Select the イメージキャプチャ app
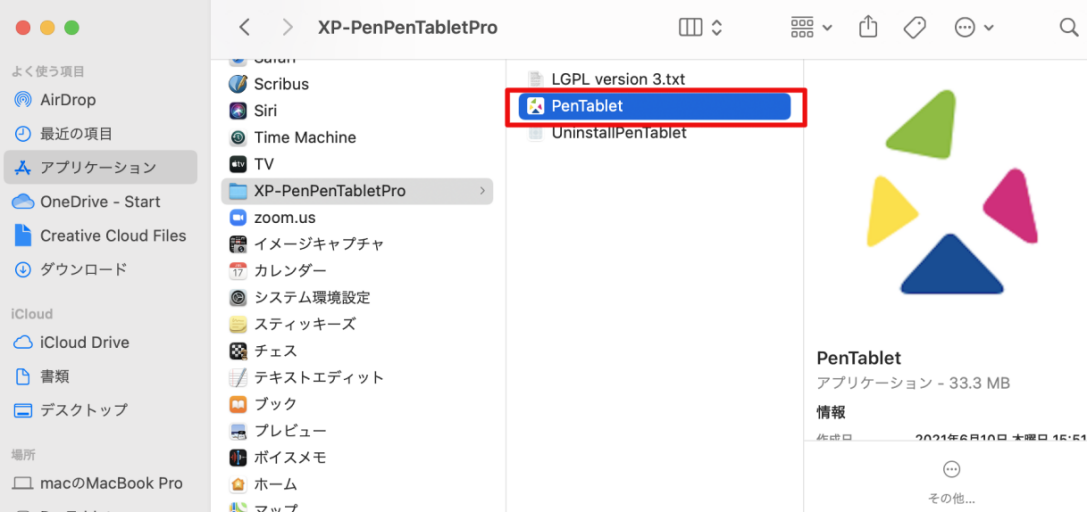 pos(357,244)
